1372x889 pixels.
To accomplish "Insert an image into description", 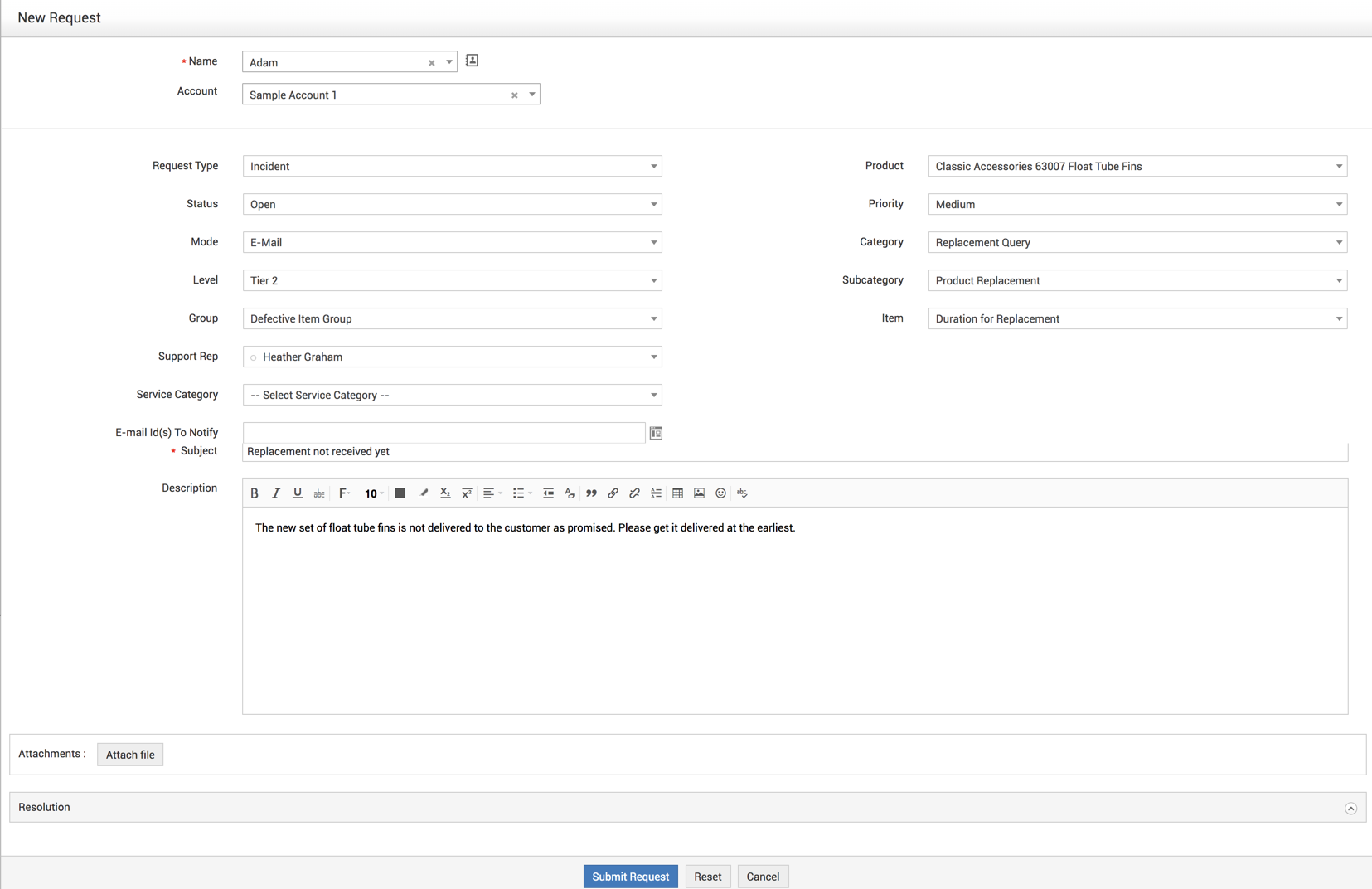I will click(699, 493).
